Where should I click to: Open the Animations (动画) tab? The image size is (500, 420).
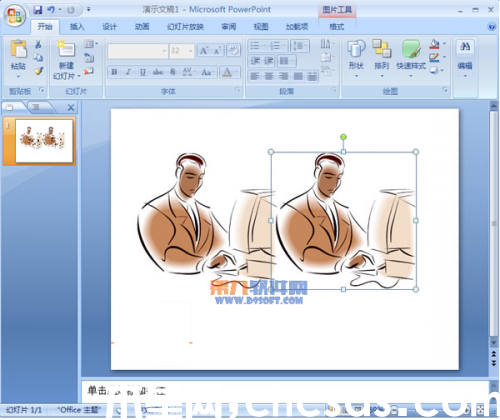tap(142, 27)
